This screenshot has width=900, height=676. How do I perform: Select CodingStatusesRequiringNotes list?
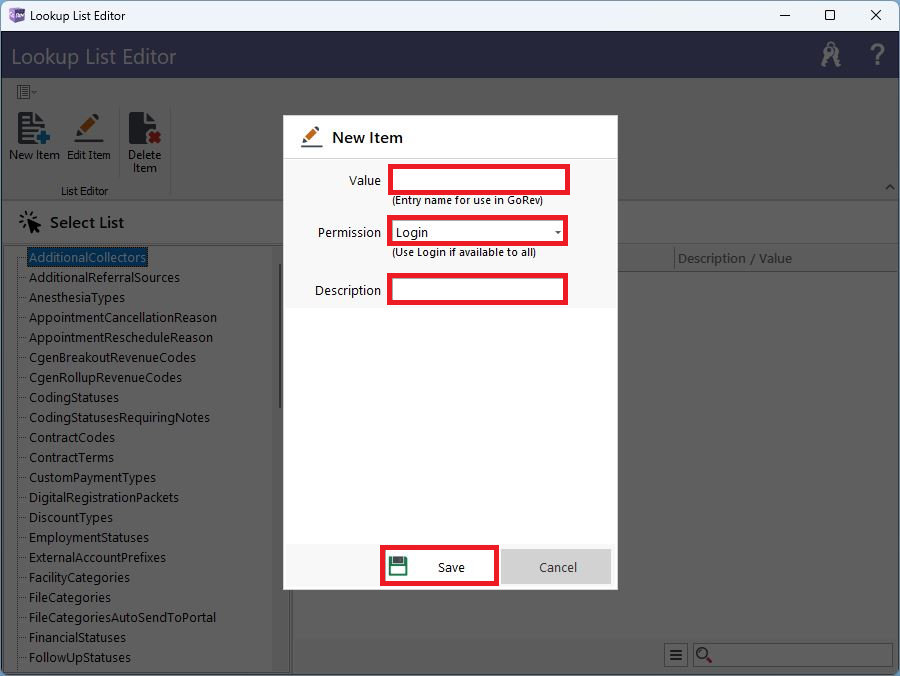pos(119,417)
